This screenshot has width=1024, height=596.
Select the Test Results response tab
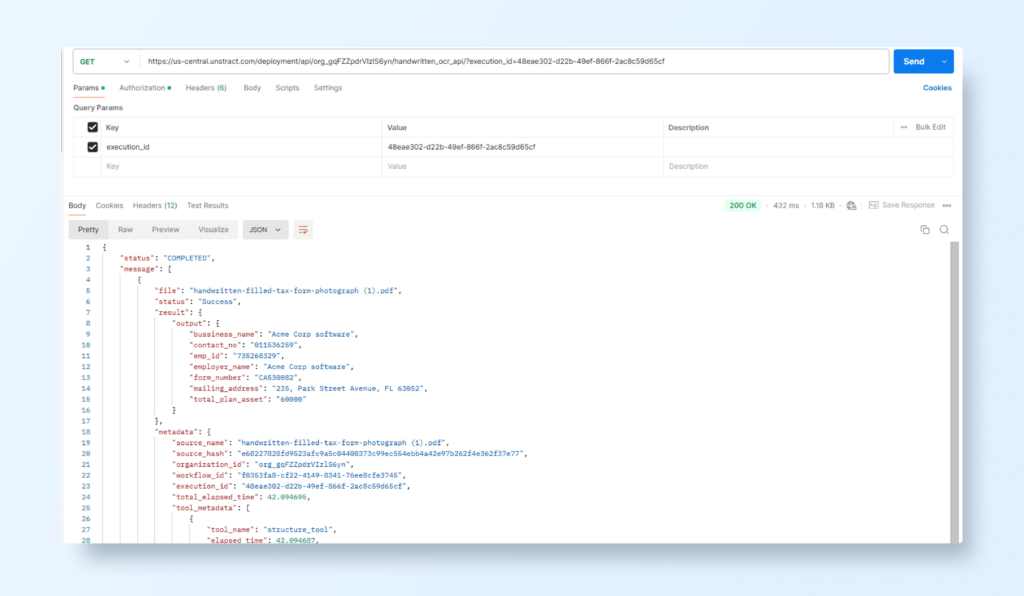207,206
